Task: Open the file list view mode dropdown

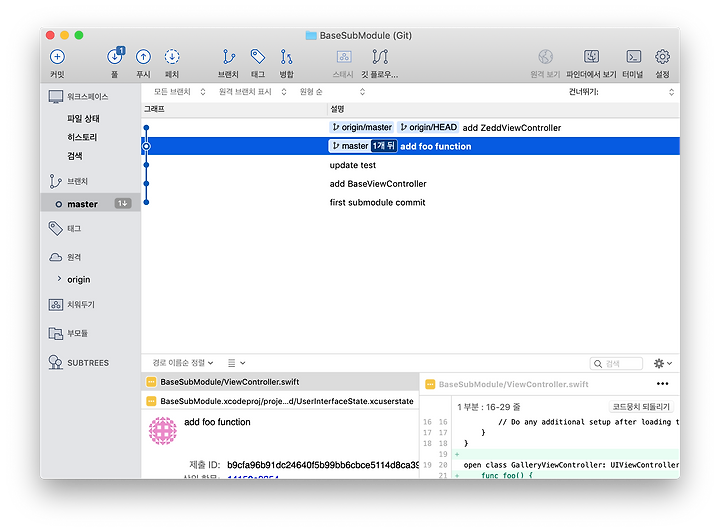Action: pos(236,363)
